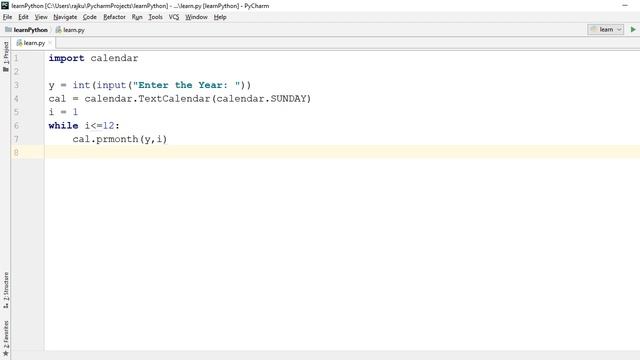Click line number 7 in the gutter
640x360 pixels.
point(16,139)
